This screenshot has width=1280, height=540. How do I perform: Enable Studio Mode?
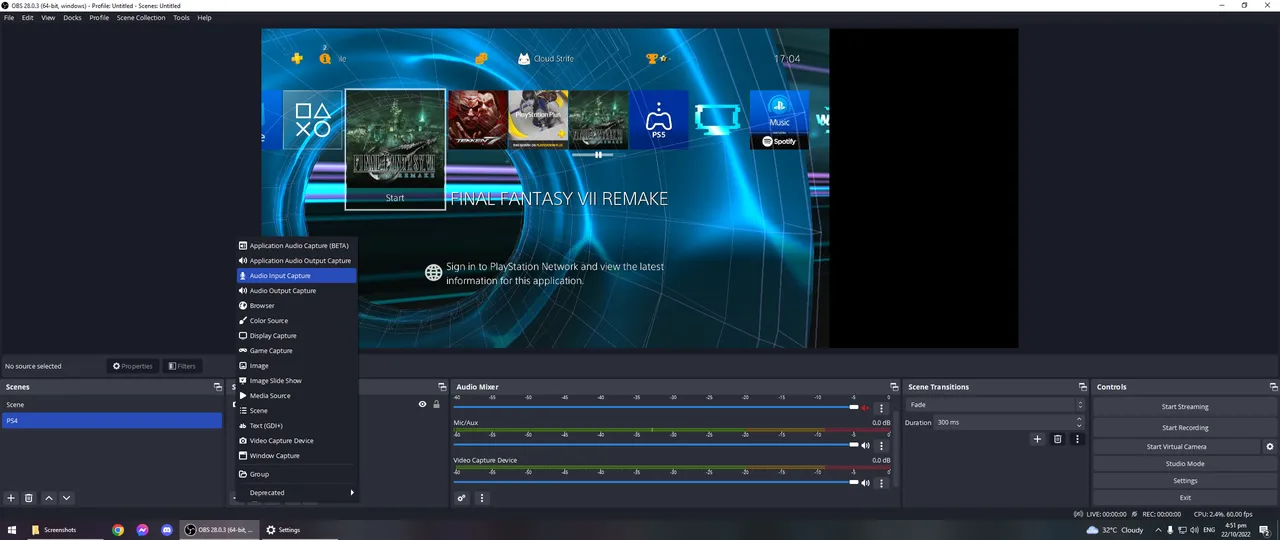click(1185, 464)
